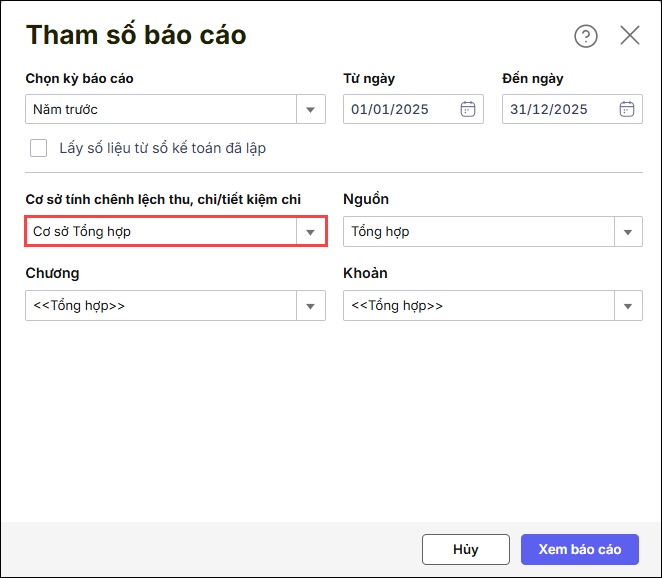Open calendar picker for Từ ngày

467,109
